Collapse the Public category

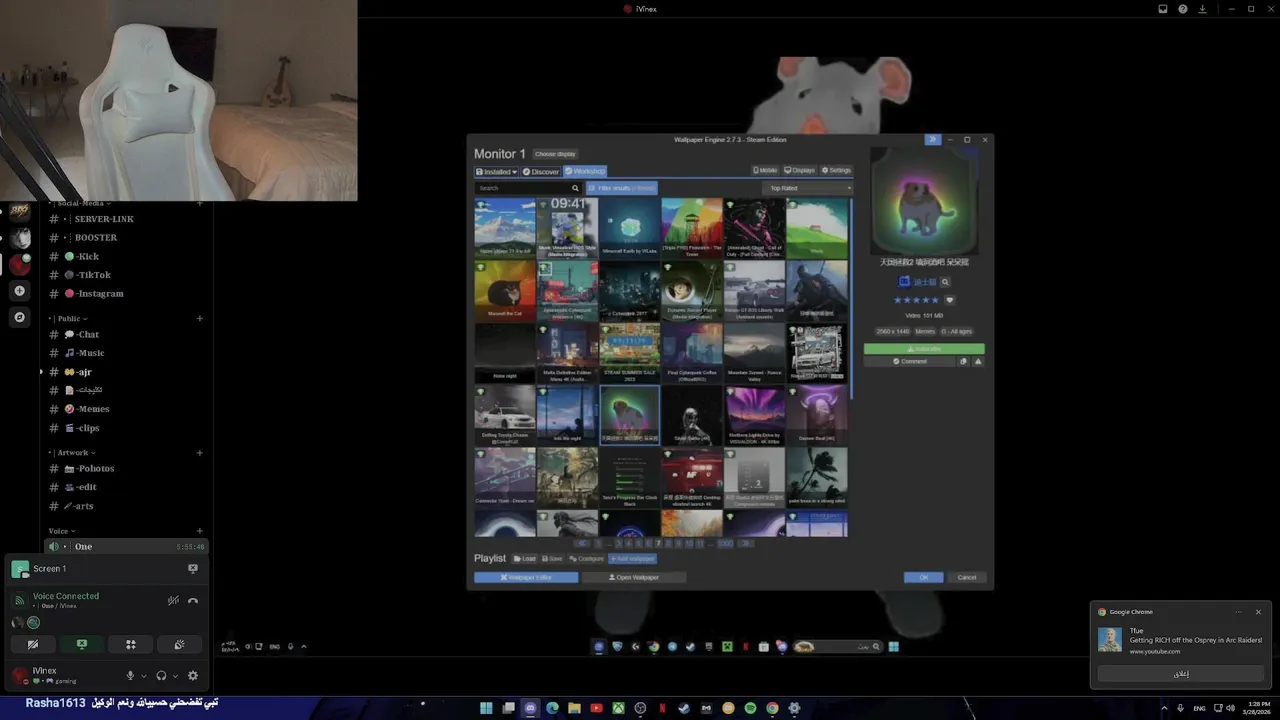point(68,319)
